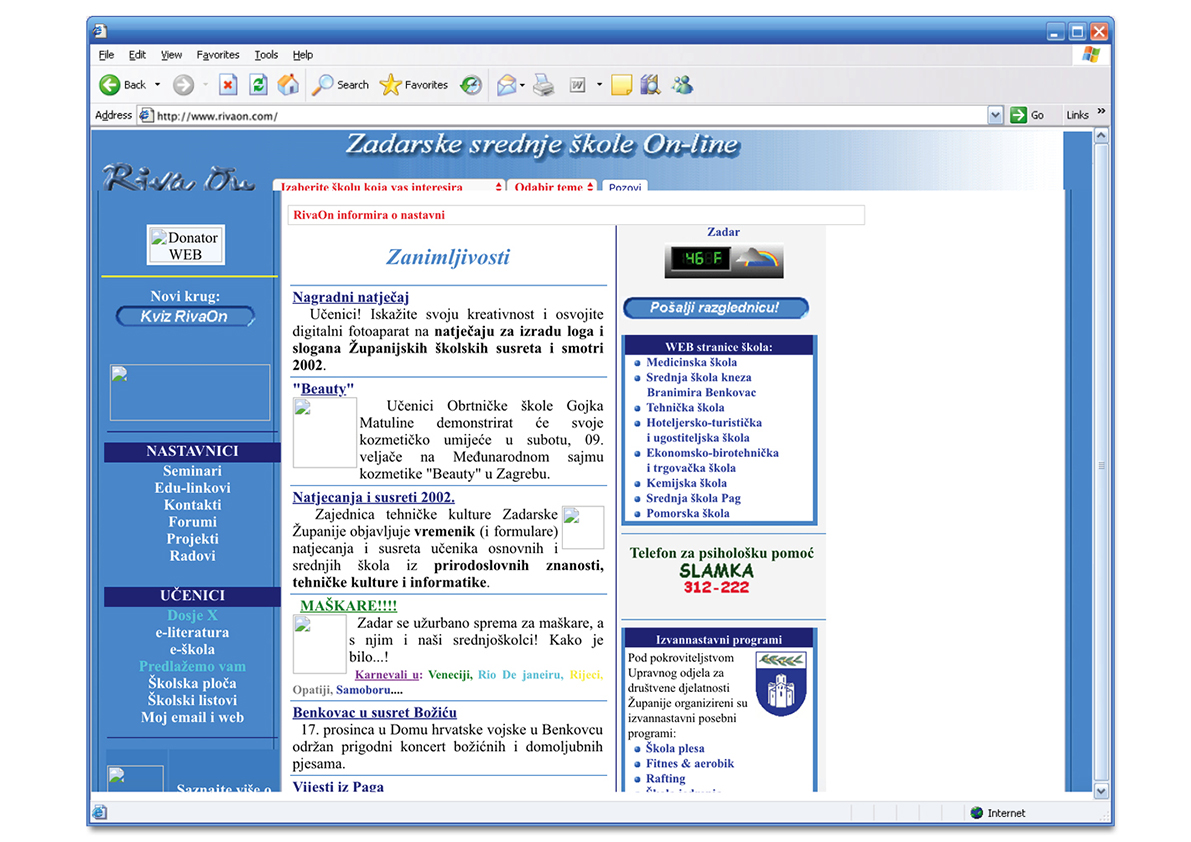The width and height of the screenshot is (1191, 842).
Task: Print the current page
Action: 543,84
